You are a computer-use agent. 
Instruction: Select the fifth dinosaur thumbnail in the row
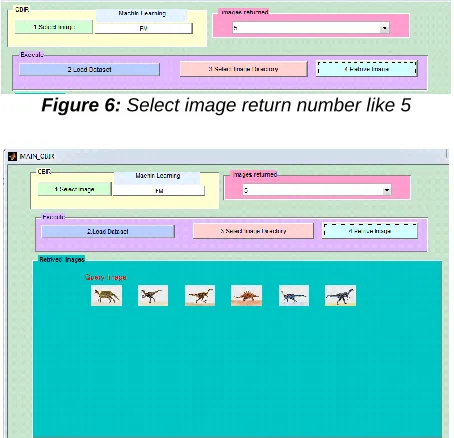coord(294,295)
